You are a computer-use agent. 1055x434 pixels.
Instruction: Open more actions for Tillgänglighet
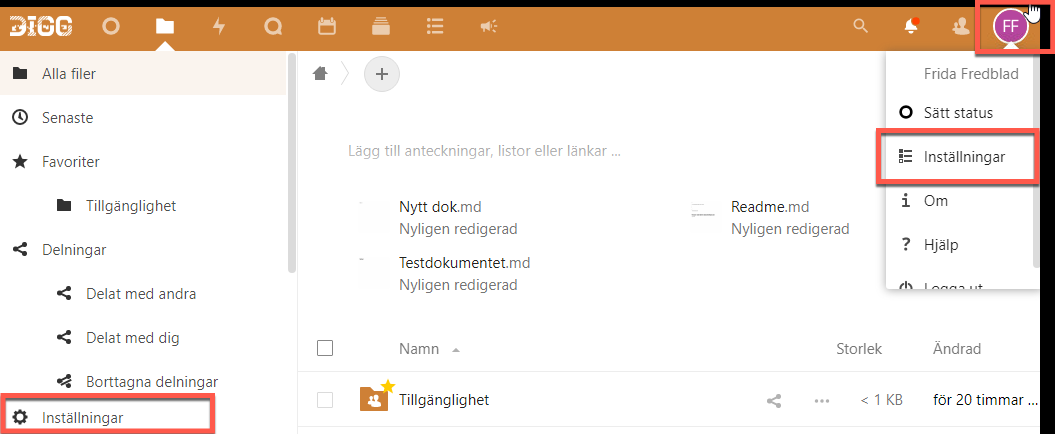tap(822, 400)
